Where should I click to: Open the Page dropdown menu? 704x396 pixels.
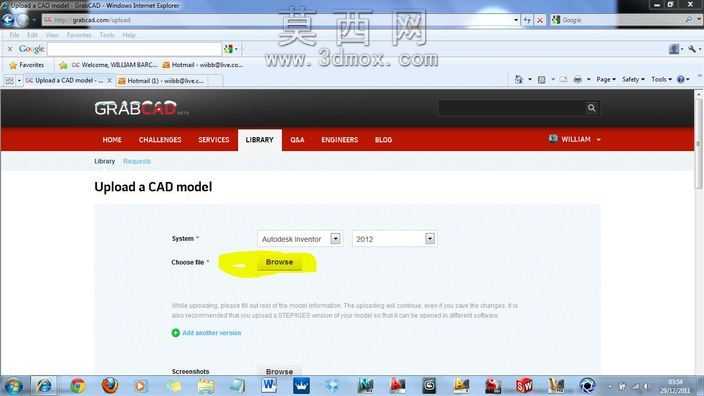606,79
